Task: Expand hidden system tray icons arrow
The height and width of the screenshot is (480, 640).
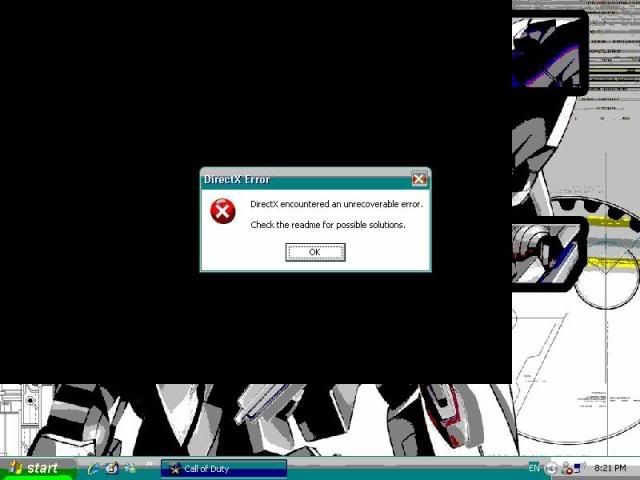Action: (x=551, y=469)
